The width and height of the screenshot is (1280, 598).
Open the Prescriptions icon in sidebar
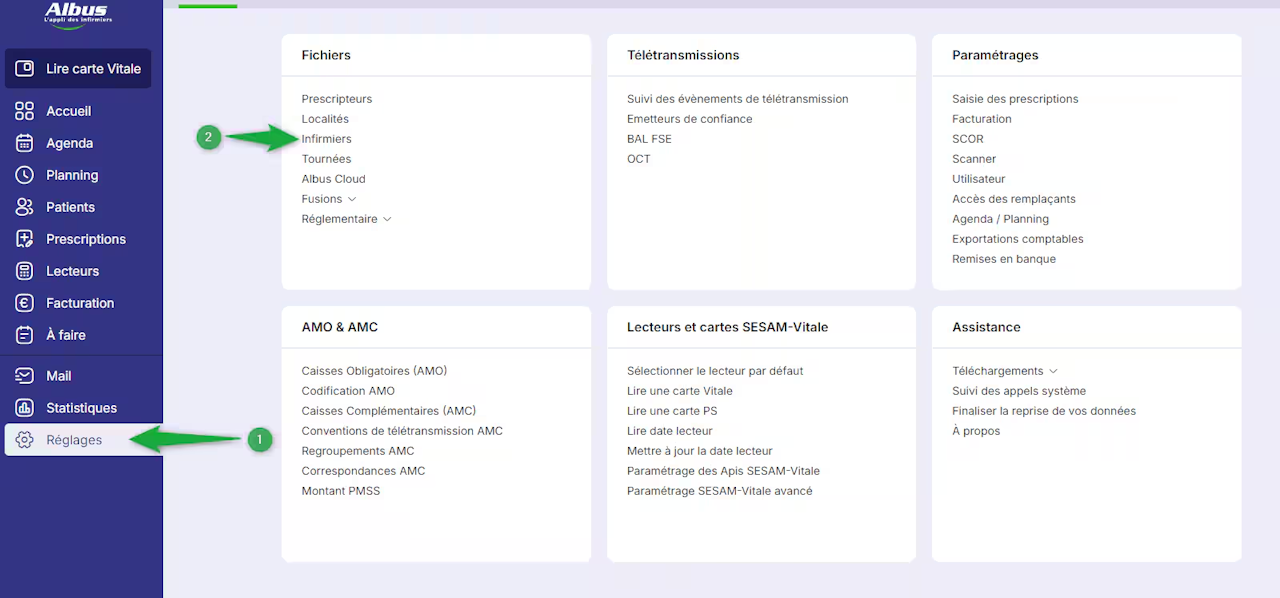(25, 239)
